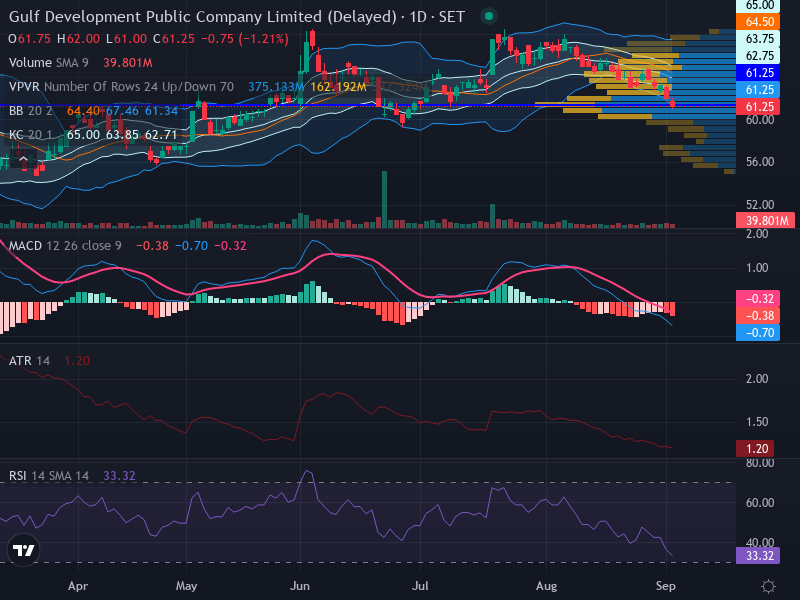Screen dimensions: 800x600
Task: Click the 60.00 RSI axis label
Action: click(x=760, y=503)
